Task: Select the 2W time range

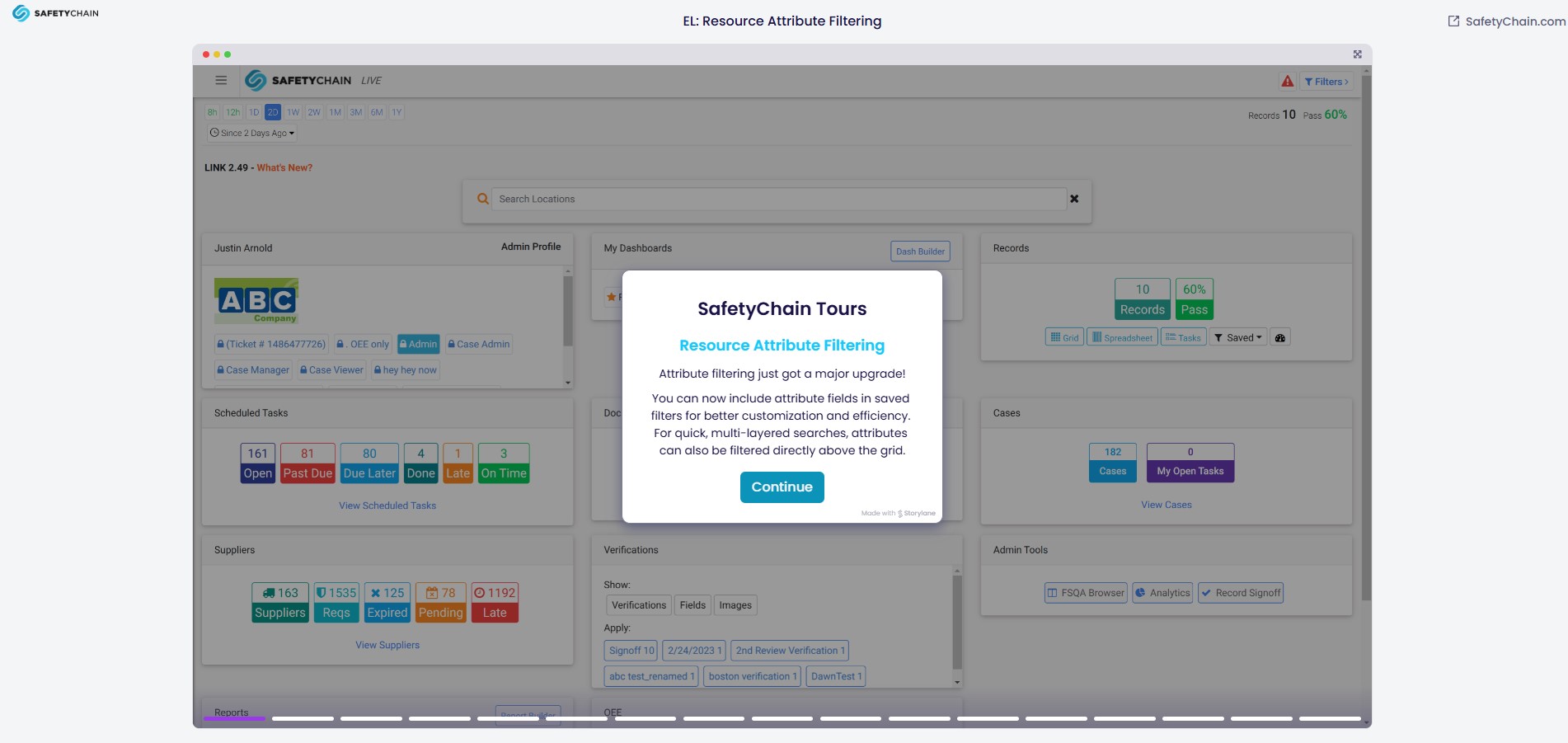Action: [314, 112]
